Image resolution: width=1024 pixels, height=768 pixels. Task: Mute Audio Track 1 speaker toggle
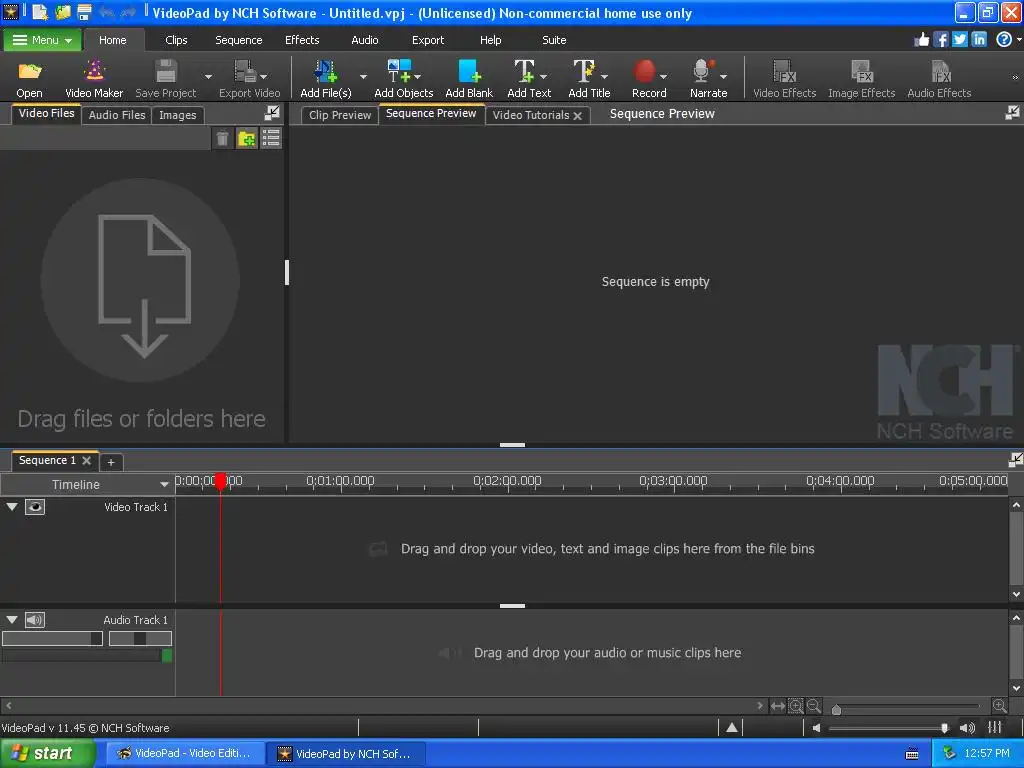point(35,620)
